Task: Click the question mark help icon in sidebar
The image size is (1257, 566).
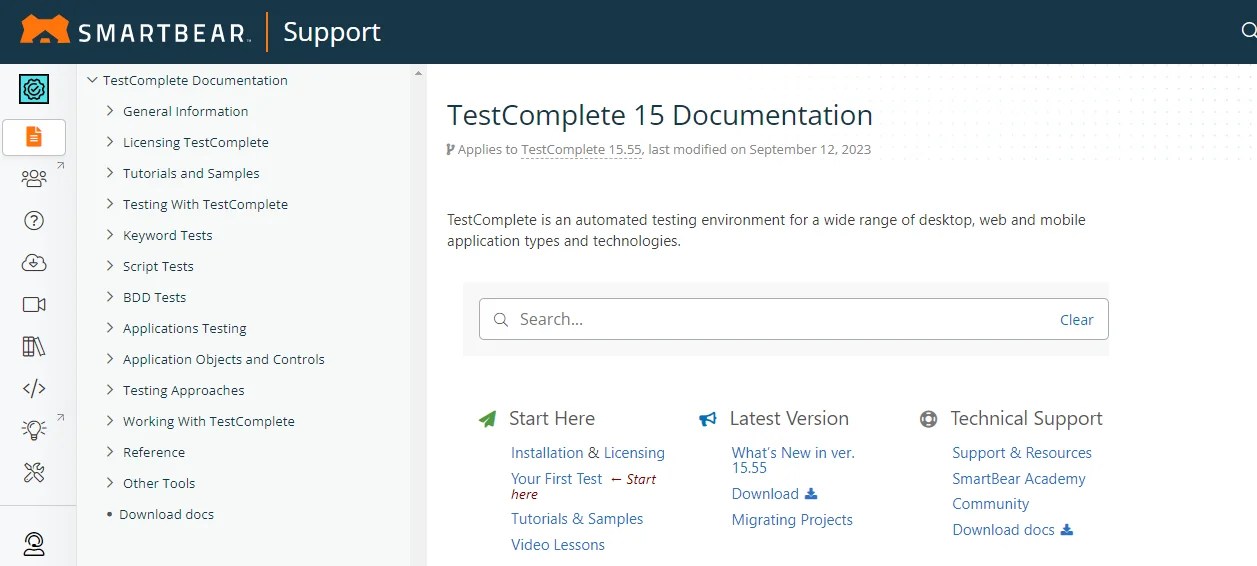Action: click(34, 221)
